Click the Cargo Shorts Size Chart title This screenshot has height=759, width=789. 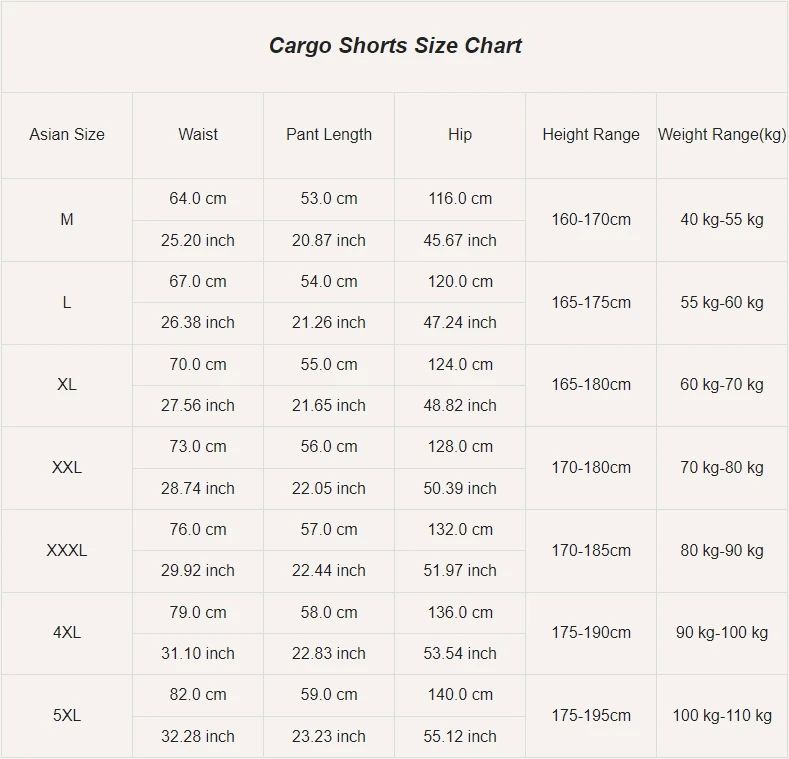395,46
